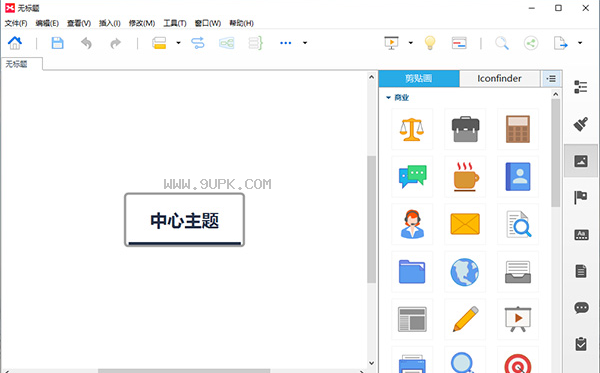Open the 修改(M) menu
The image size is (600, 373).
(x=142, y=23)
